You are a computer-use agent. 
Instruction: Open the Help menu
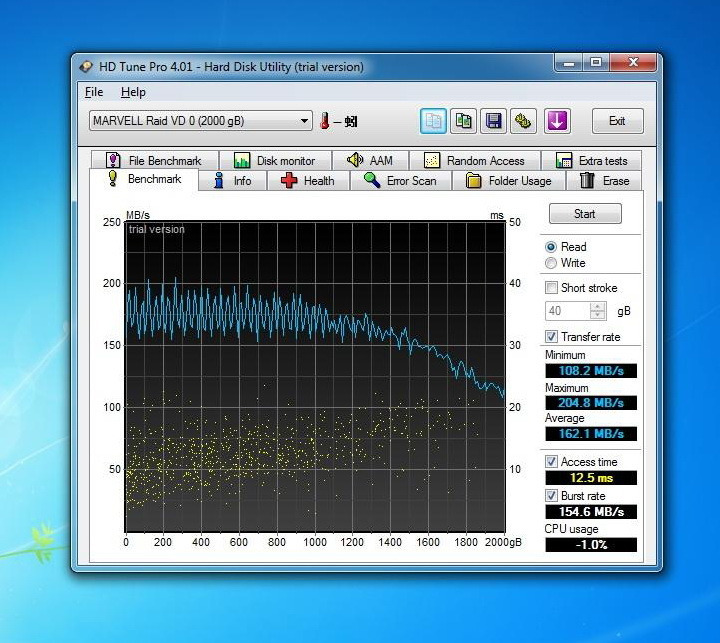[133, 92]
